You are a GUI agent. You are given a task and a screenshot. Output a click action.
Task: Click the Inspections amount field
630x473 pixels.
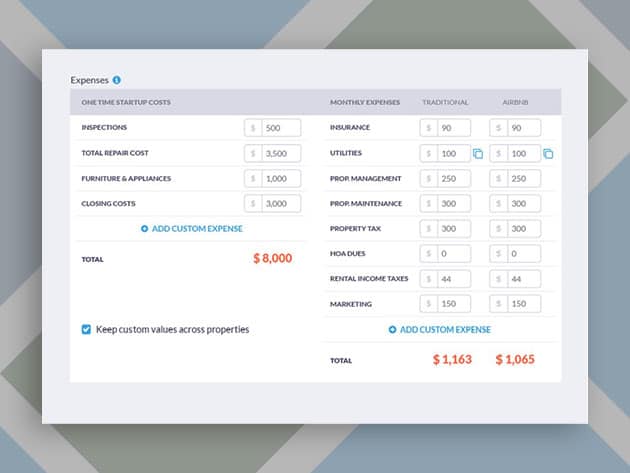click(281, 128)
